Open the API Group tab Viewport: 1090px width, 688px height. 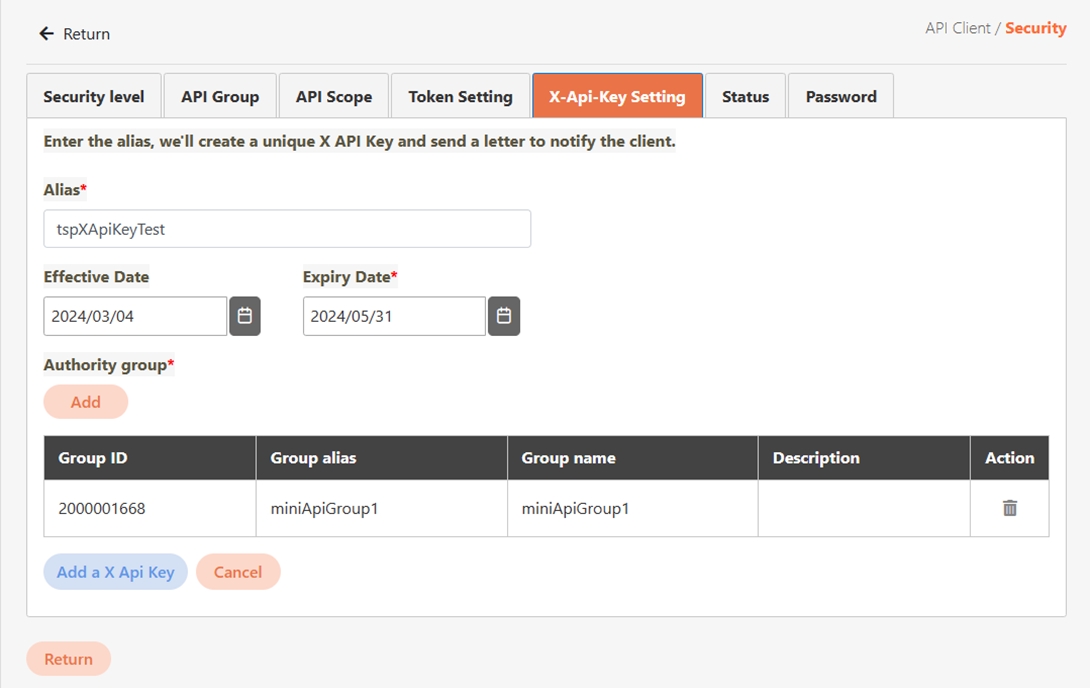pyautogui.click(x=220, y=97)
